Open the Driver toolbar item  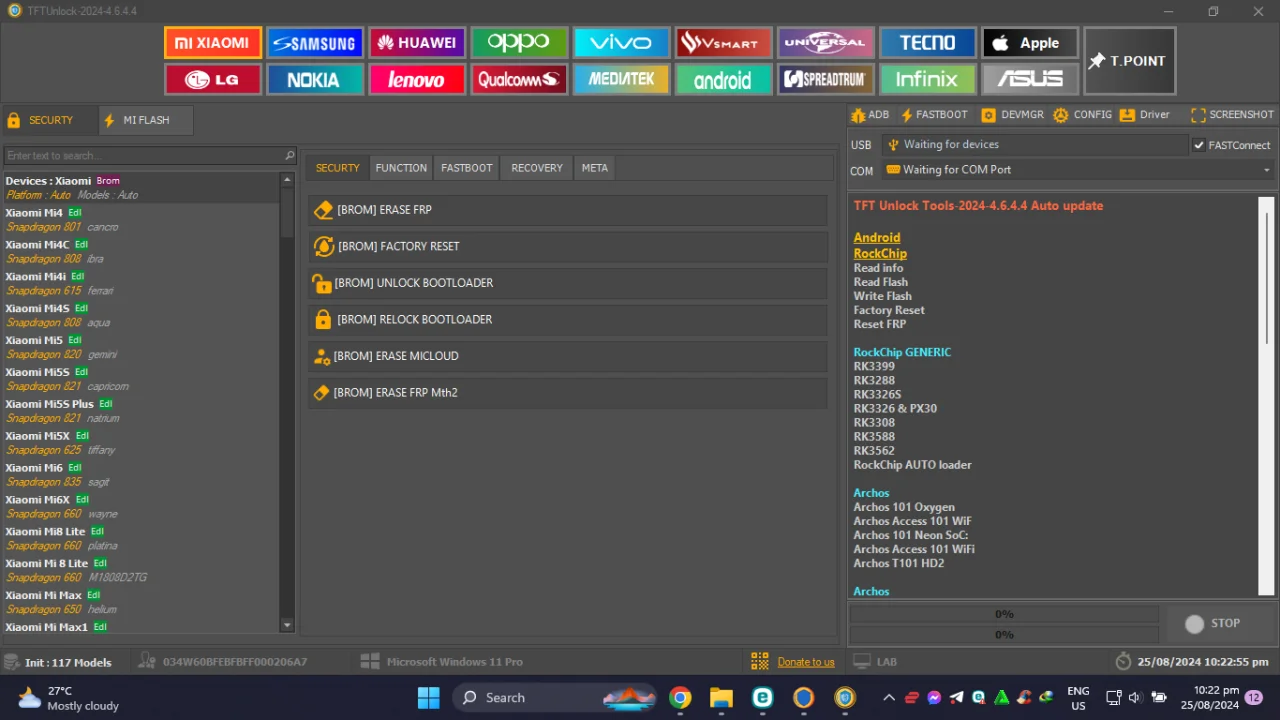pos(1144,115)
